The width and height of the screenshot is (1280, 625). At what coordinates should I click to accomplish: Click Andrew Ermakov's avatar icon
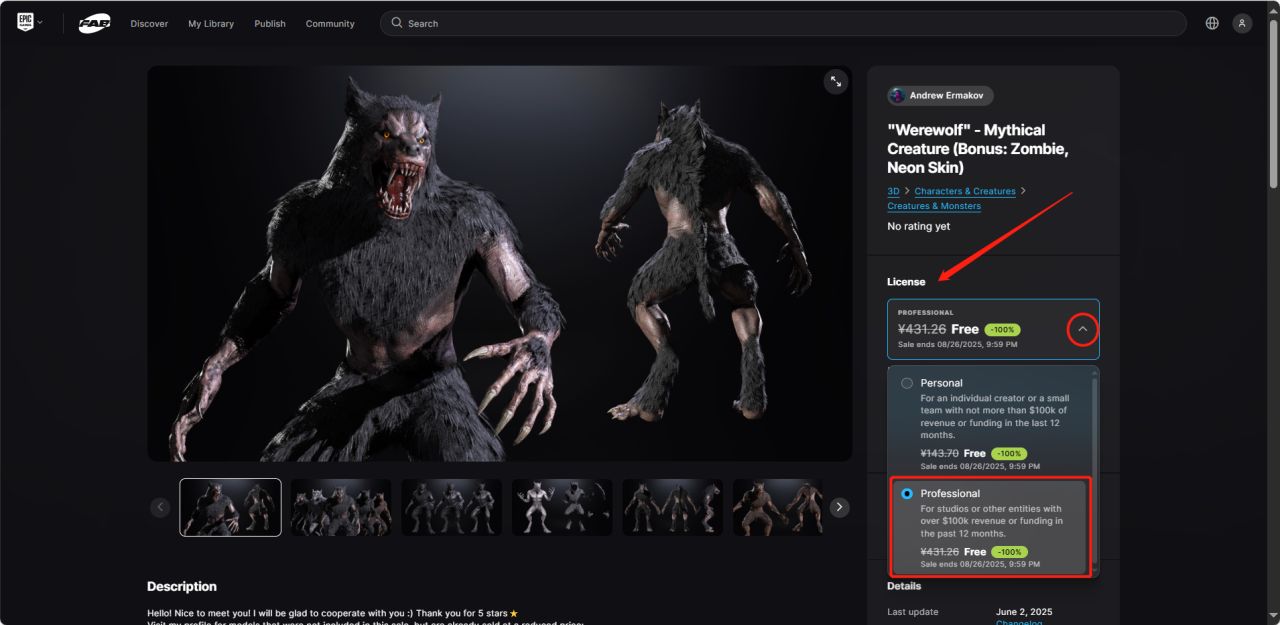897,95
